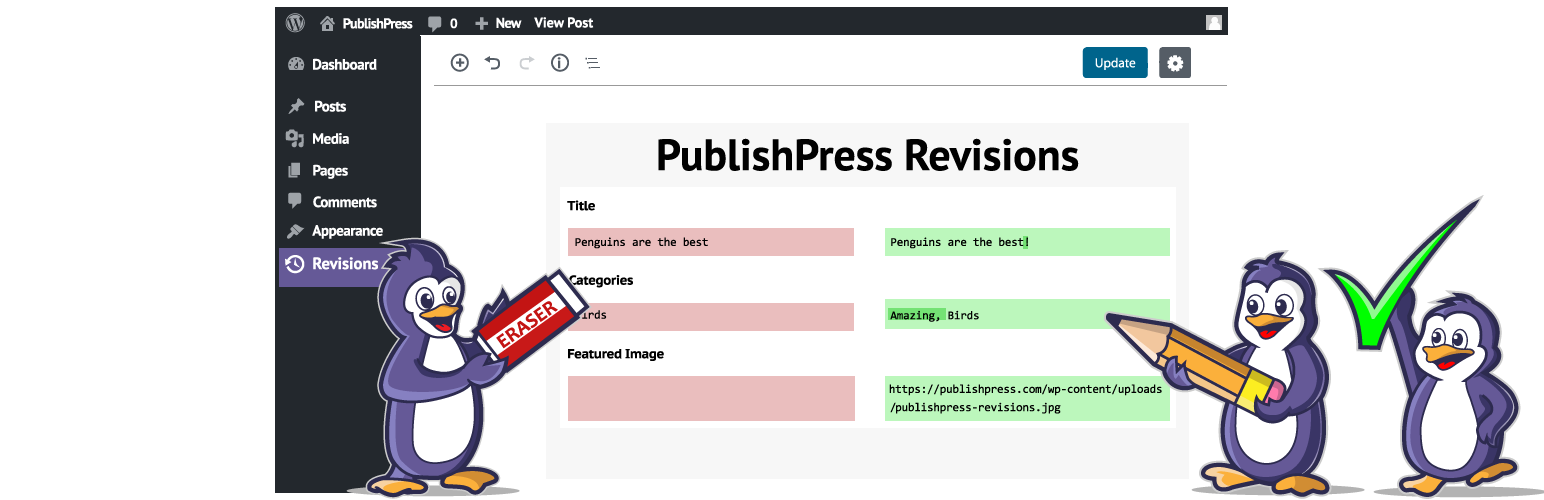This screenshot has width=1544, height=500.
Task: Open the PublishPress home icon
Action: click(x=327, y=22)
